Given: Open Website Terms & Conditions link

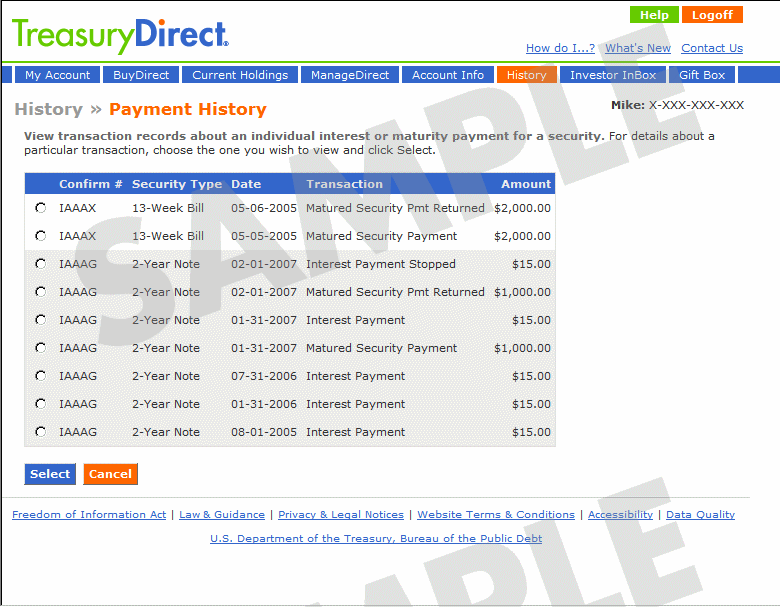Looking at the screenshot, I should pos(496,514).
